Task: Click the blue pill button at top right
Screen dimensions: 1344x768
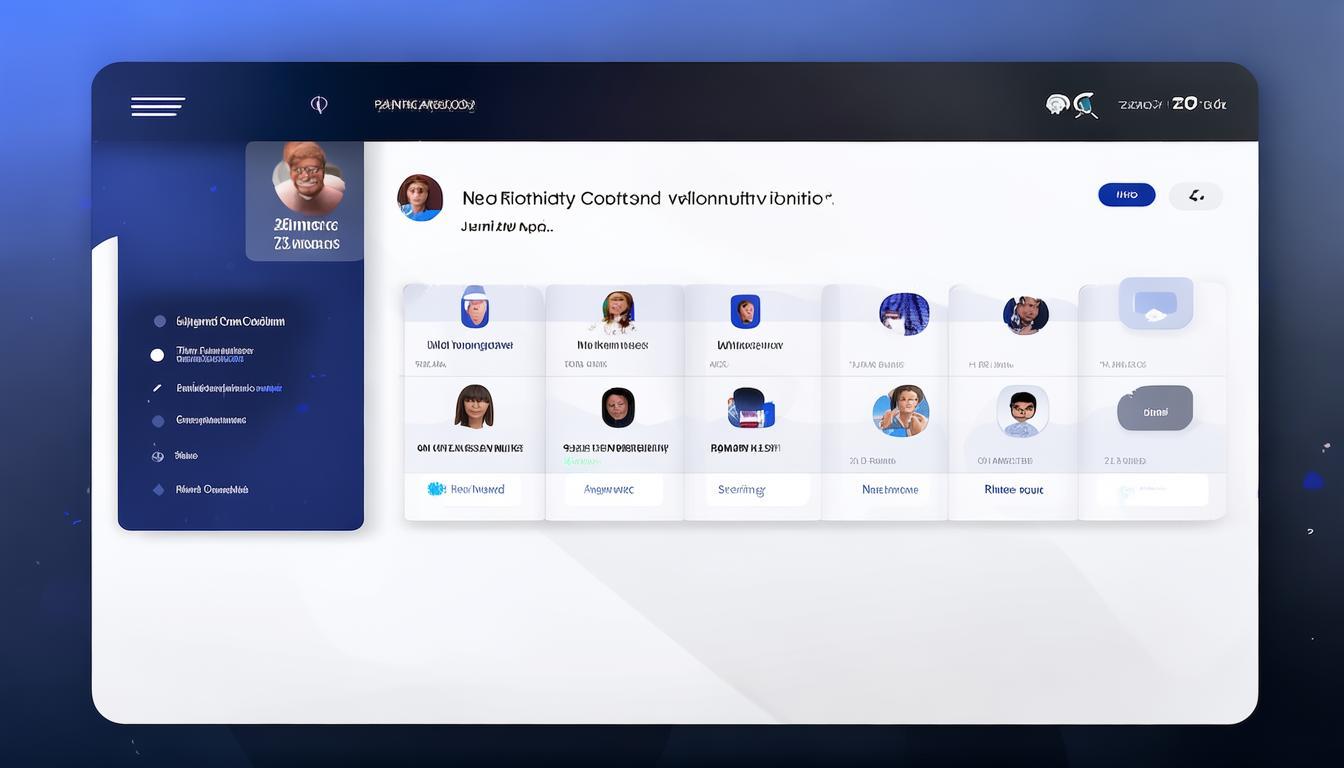Action: [1126, 195]
